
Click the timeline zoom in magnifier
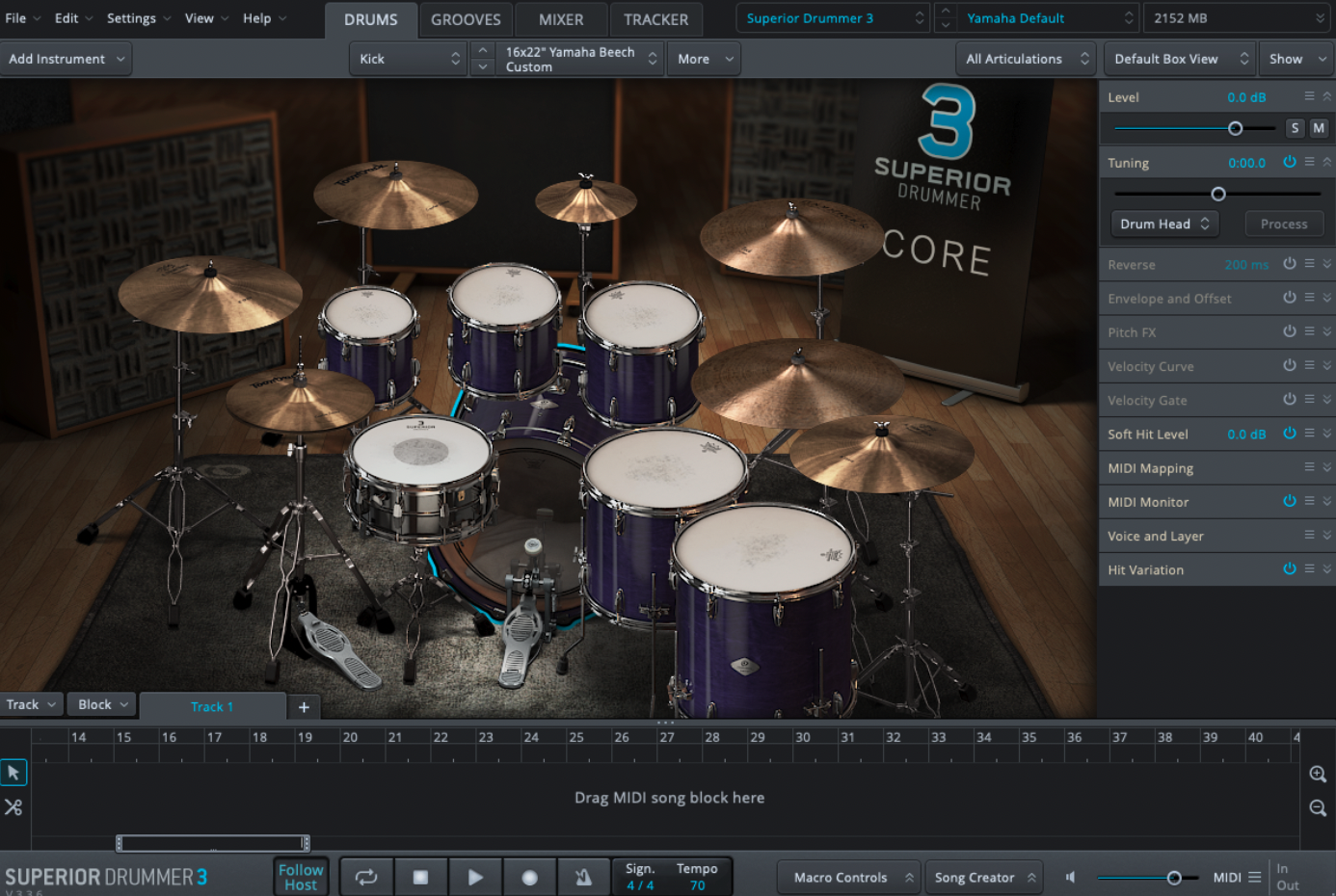[1318, 775]
